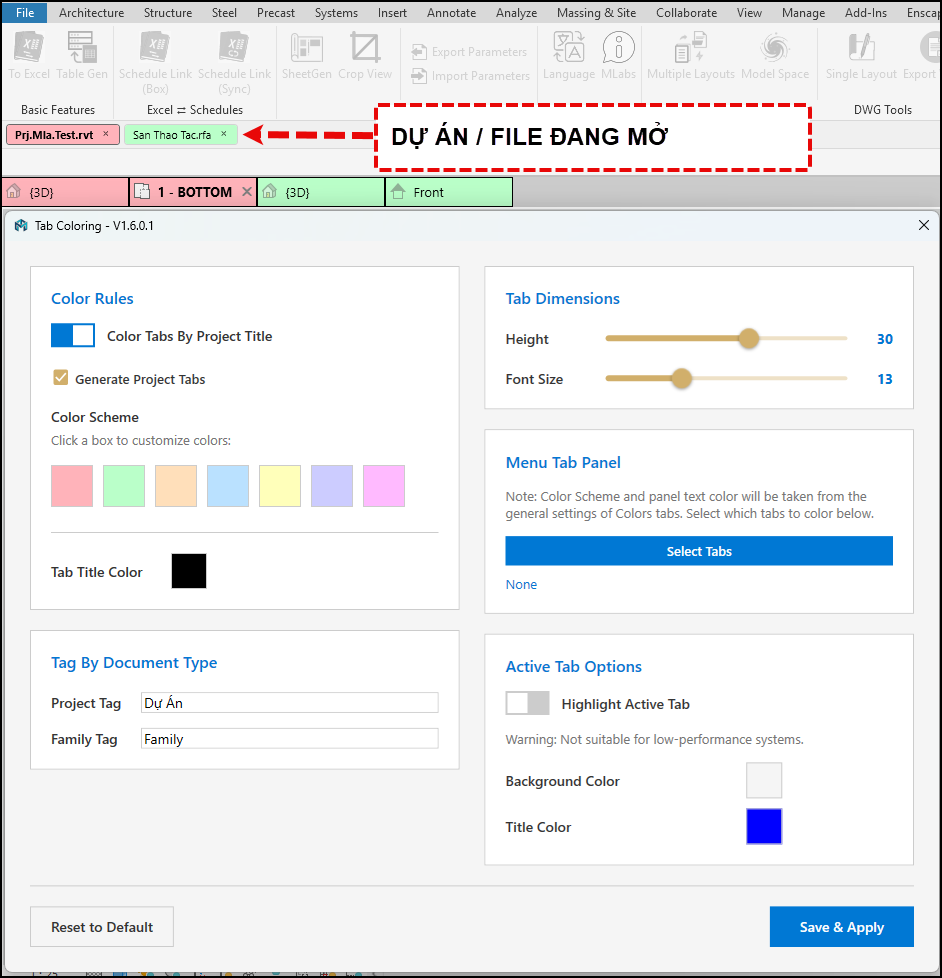Customize the pink color scheme box

pyautogui.click(x=72, y=486)
